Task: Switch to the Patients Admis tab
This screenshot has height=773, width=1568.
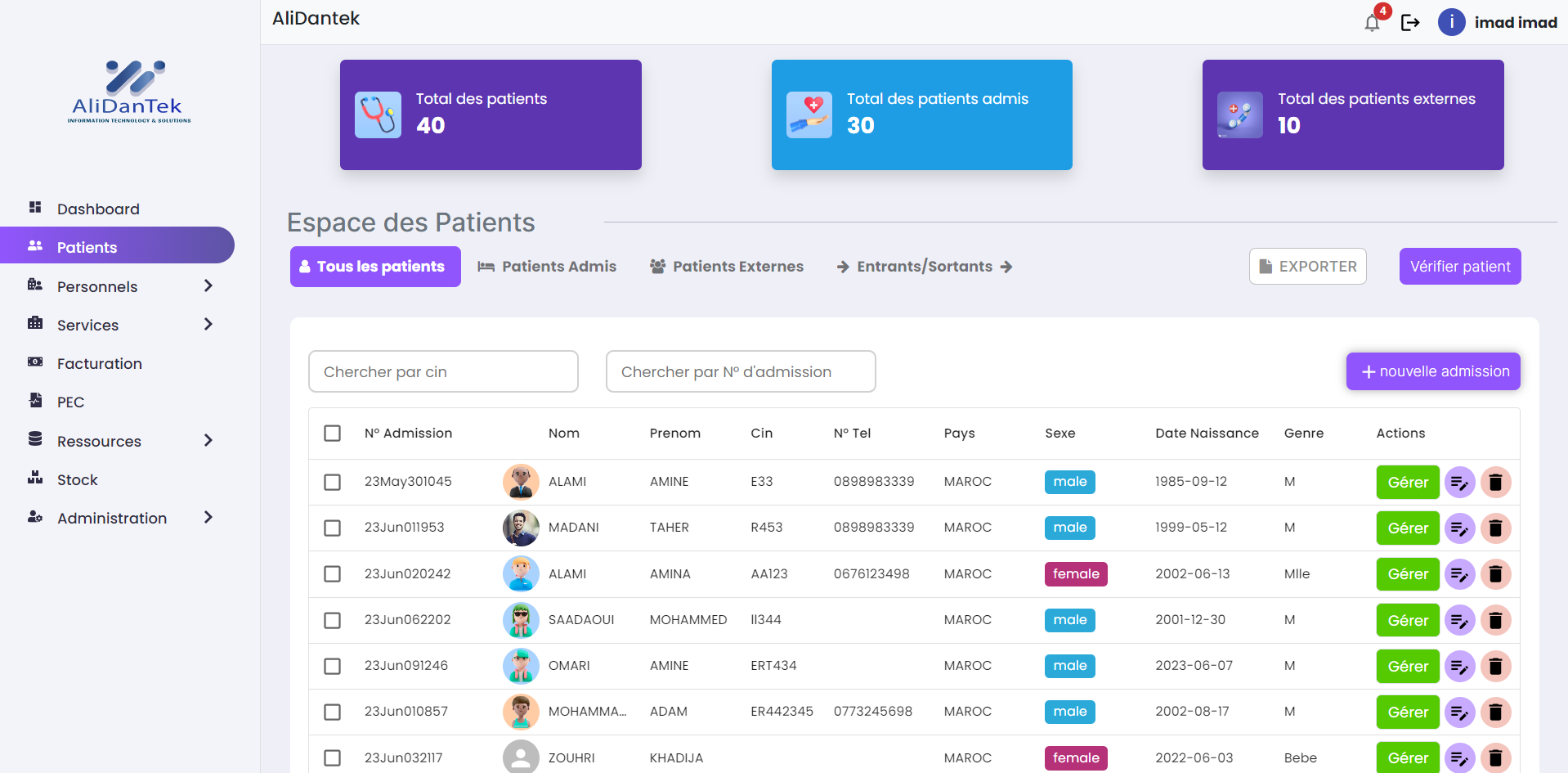Action: (x=547, y=267)
